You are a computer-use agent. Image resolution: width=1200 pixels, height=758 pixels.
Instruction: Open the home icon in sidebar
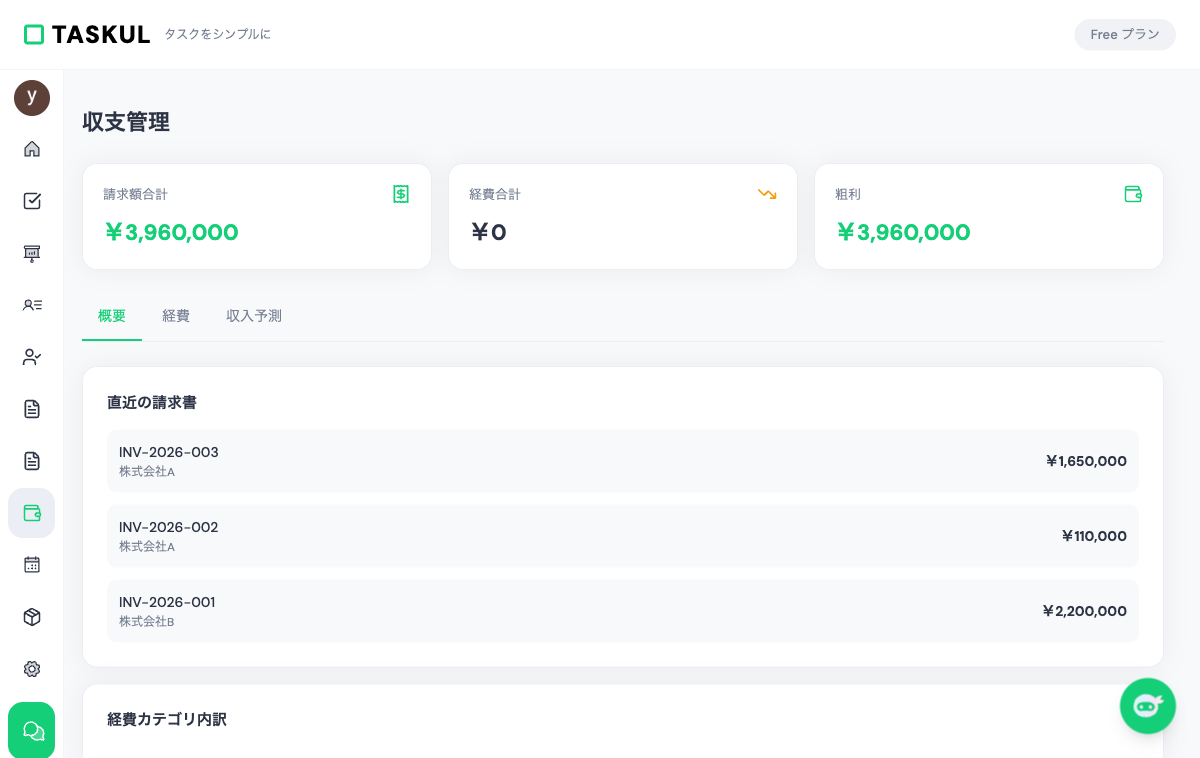click(32, 149)
